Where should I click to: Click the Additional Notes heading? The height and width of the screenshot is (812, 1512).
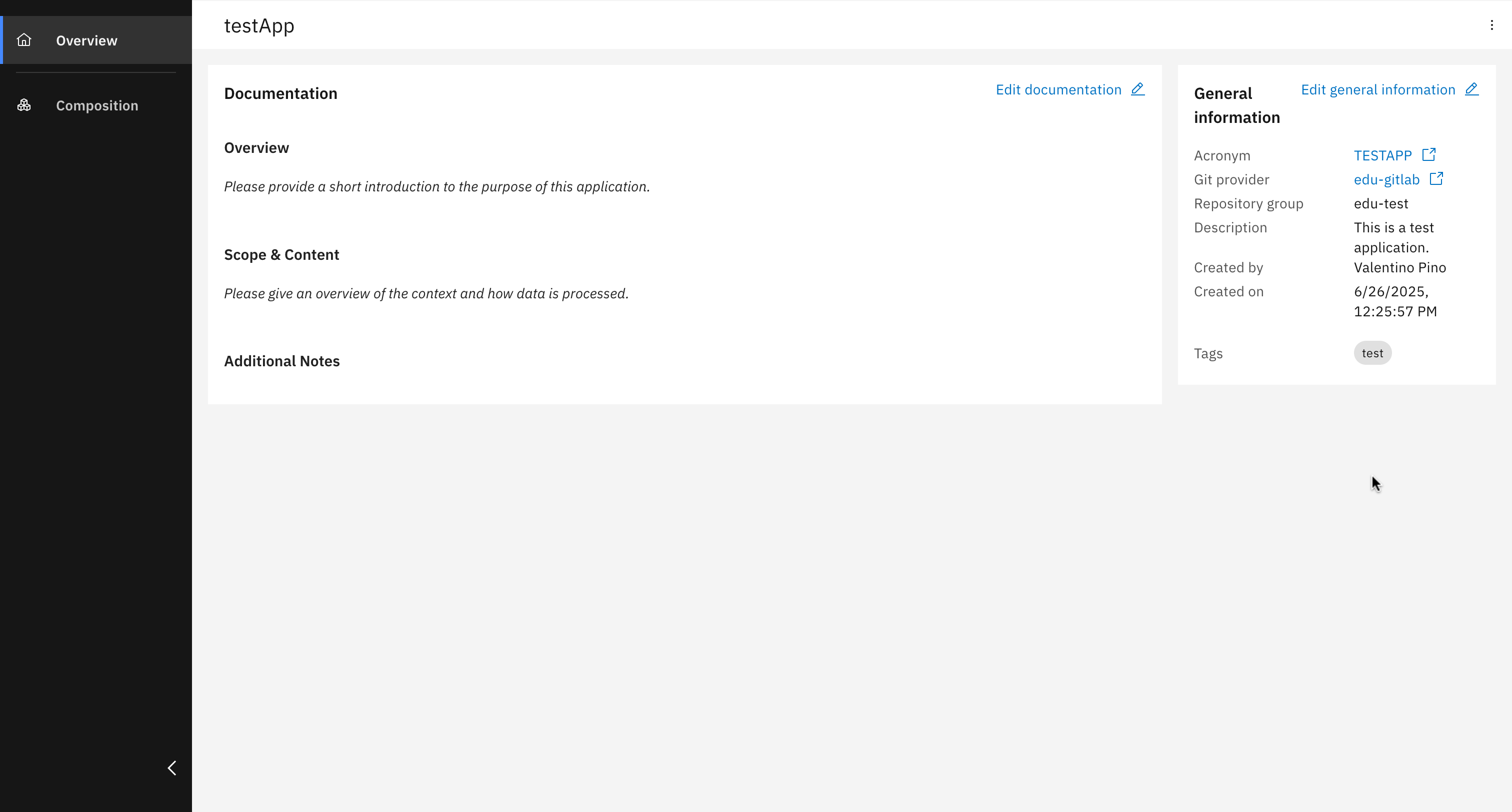click(x=281, y=361)
